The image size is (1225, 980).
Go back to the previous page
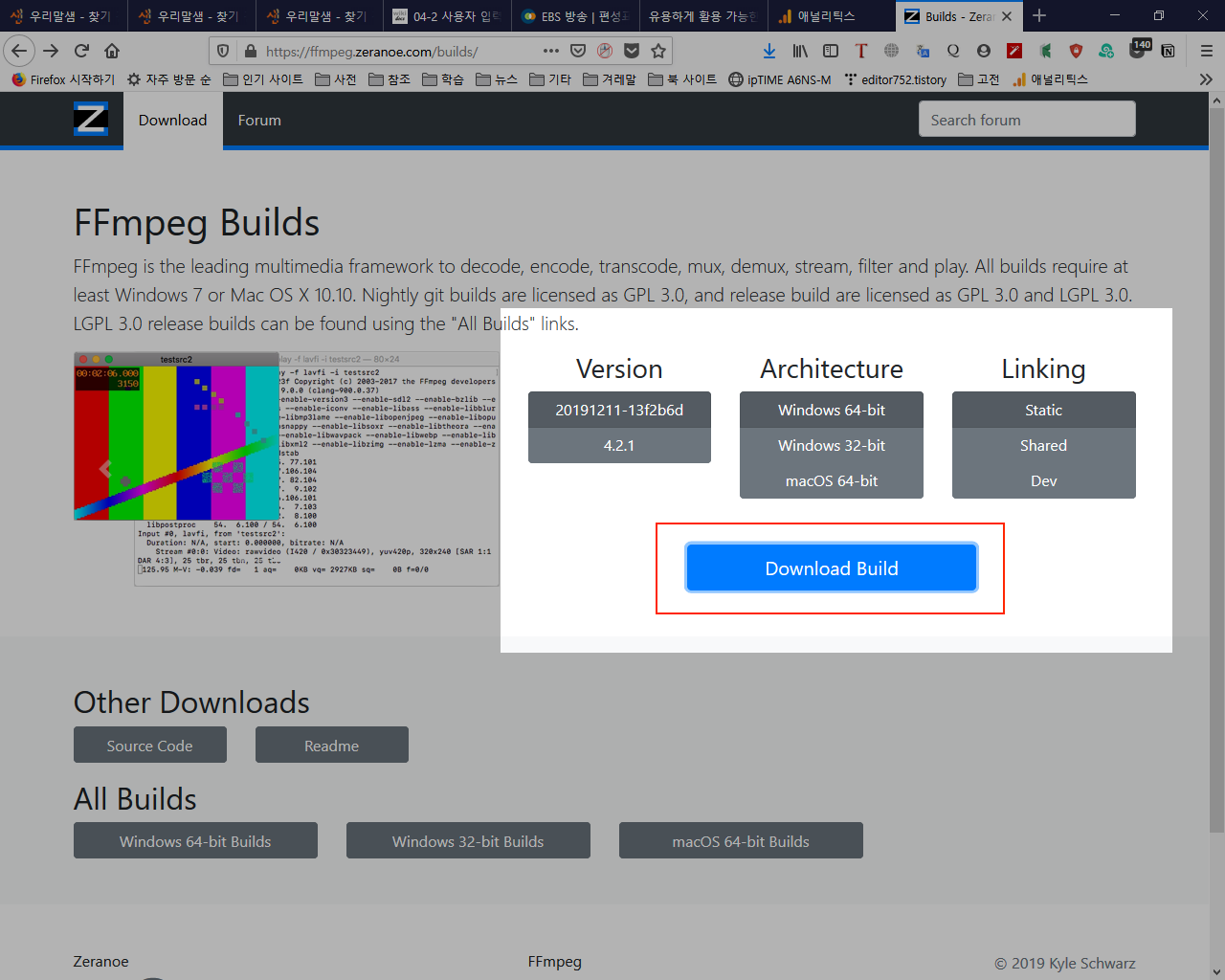(x=19, y=51)
